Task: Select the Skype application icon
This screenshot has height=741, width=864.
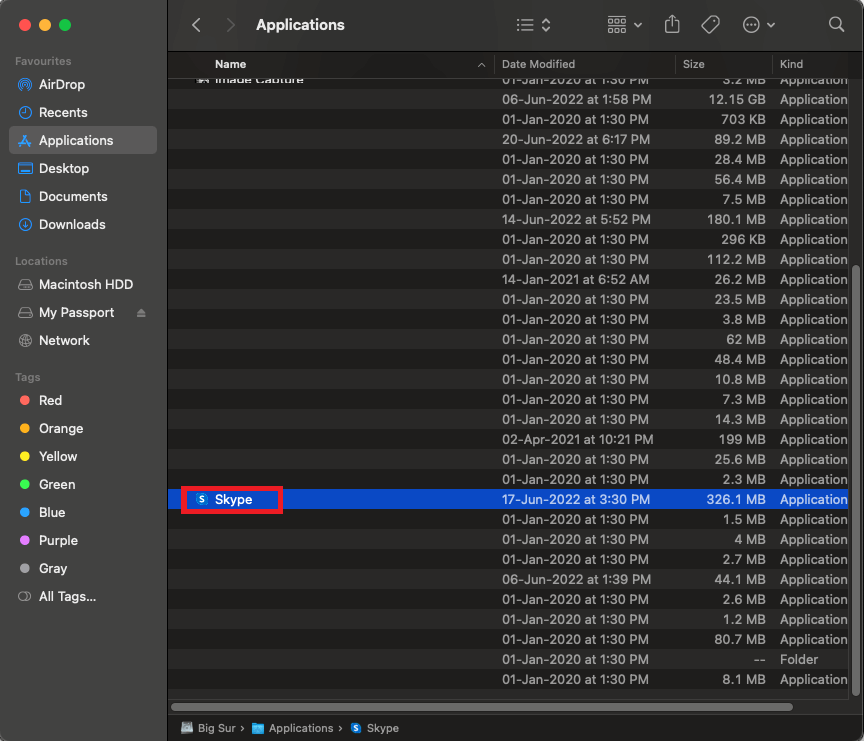Action: pyautogui.click(x=202, y=499)
